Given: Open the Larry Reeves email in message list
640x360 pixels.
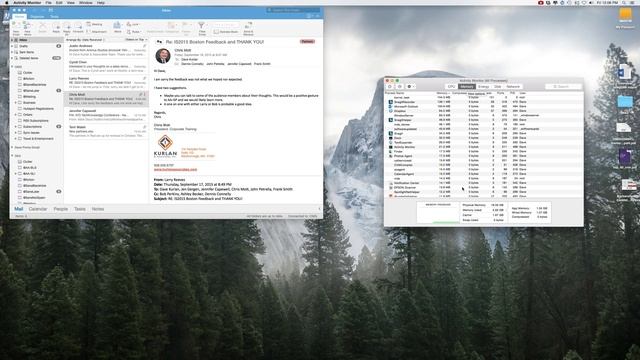Looking at the screenshot, I should (x=106, y=81).
